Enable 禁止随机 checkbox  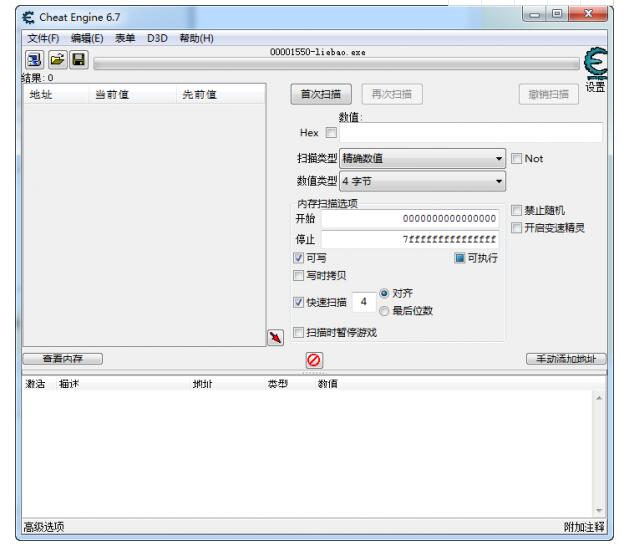point(516,210)
